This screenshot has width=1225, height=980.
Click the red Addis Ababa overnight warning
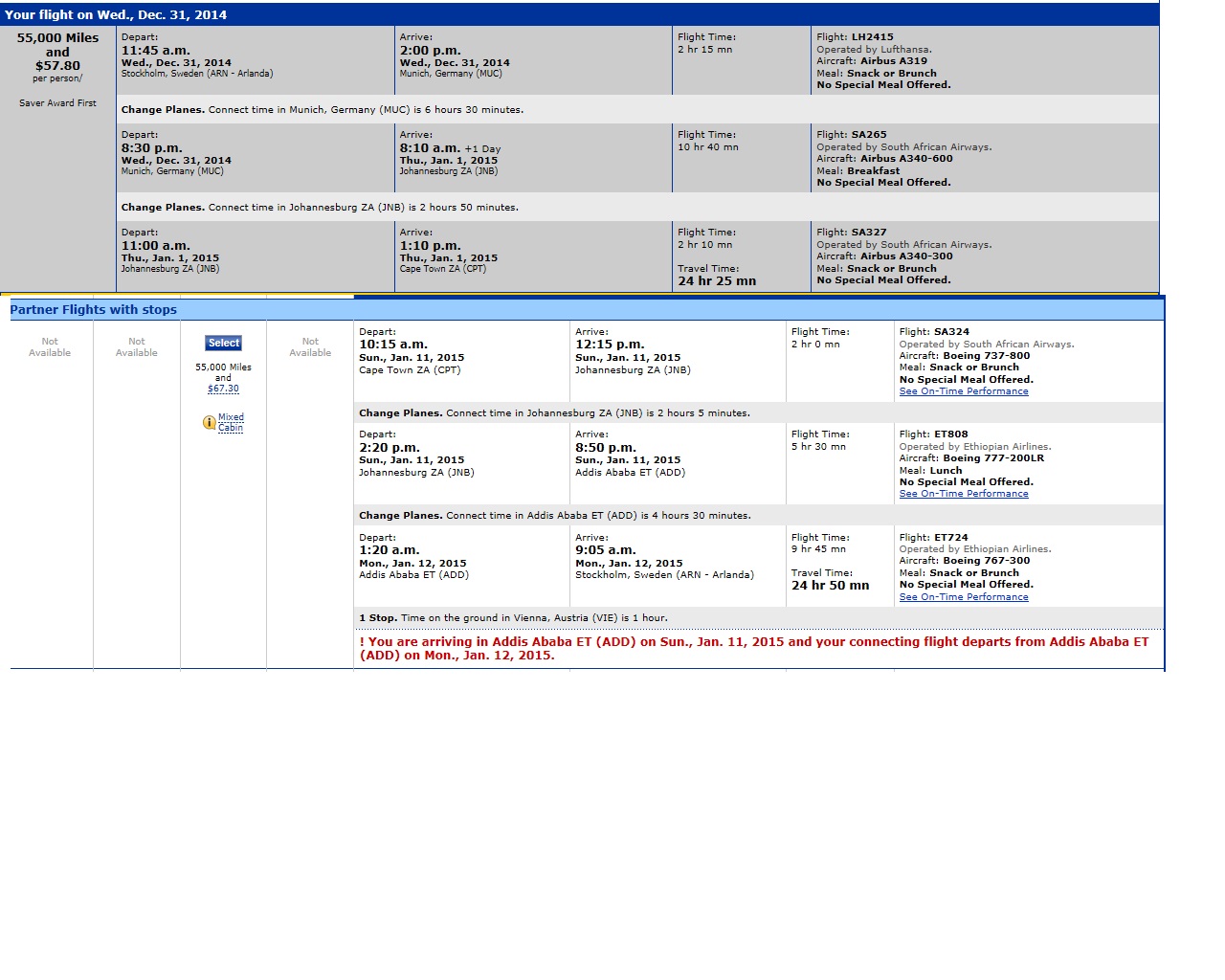click(753, 649)
